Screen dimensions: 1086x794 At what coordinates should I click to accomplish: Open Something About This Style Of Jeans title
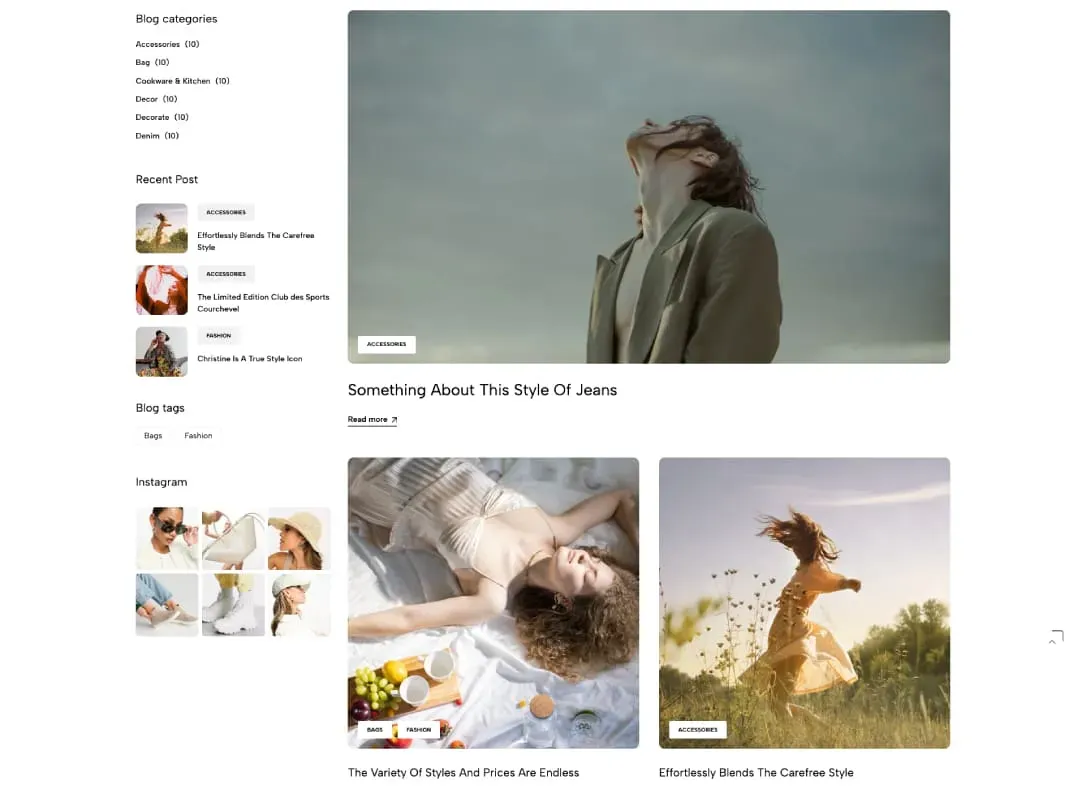tap(482, 390)
